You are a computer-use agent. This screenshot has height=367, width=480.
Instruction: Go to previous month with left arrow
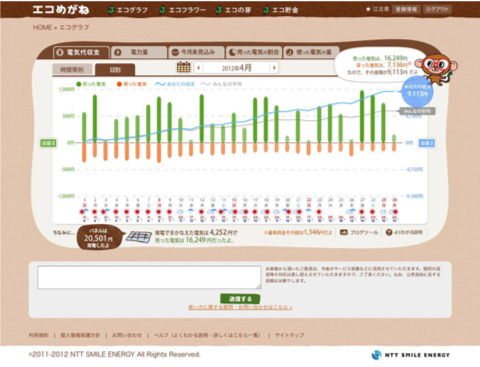pos(199,68)
